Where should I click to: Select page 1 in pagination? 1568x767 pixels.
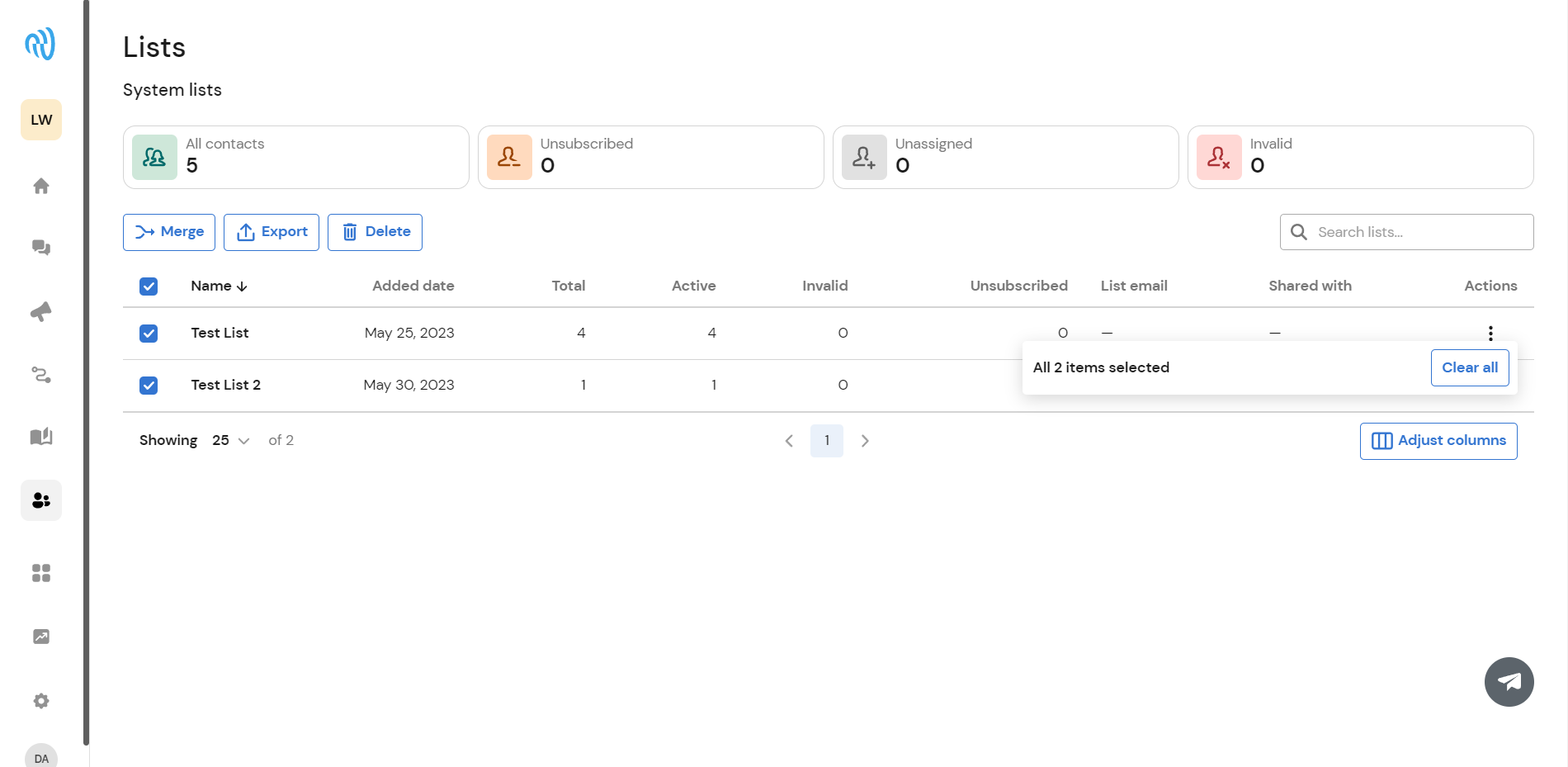click(827, 441)
